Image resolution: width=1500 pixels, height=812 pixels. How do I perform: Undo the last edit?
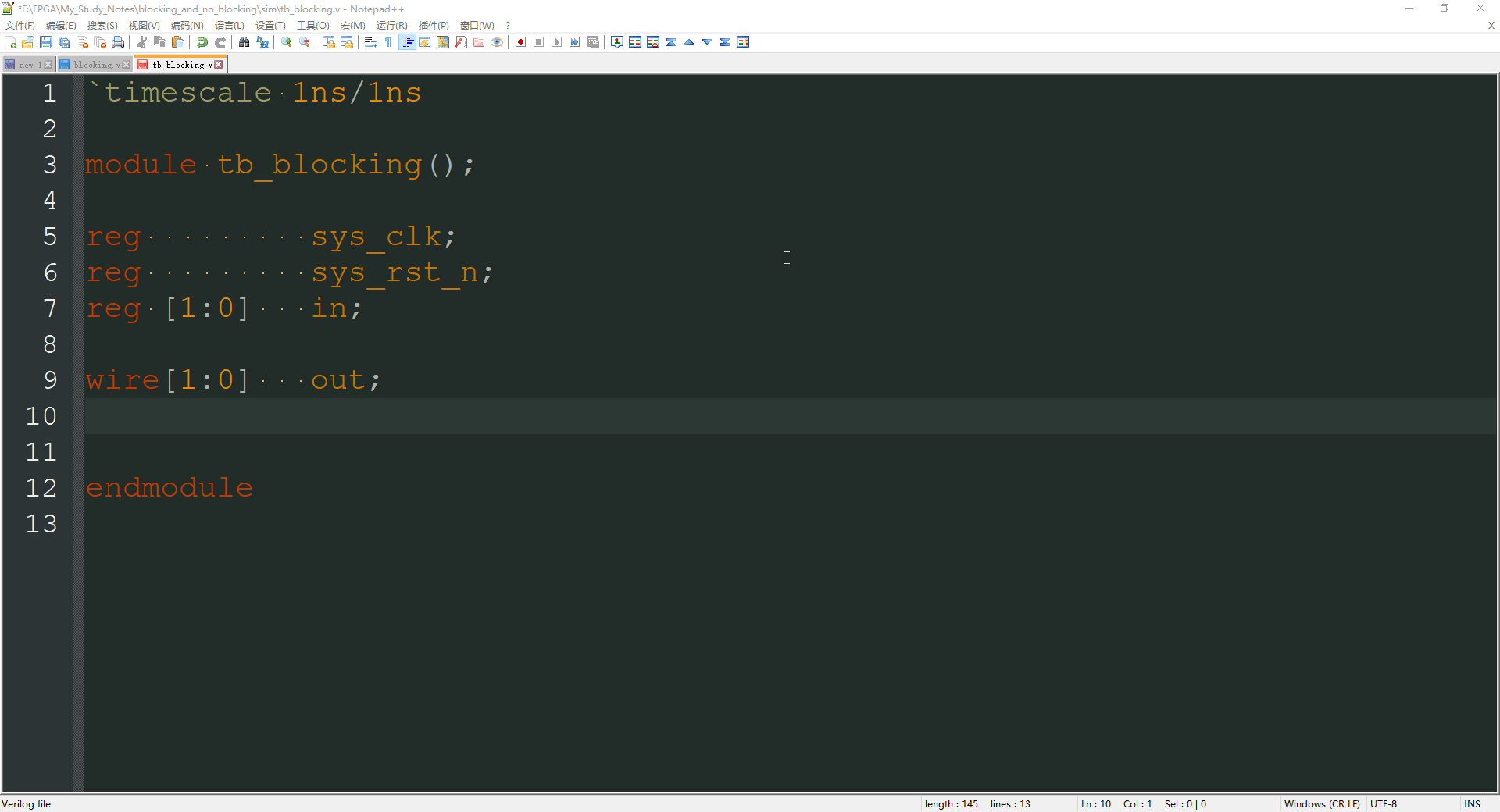202,42
